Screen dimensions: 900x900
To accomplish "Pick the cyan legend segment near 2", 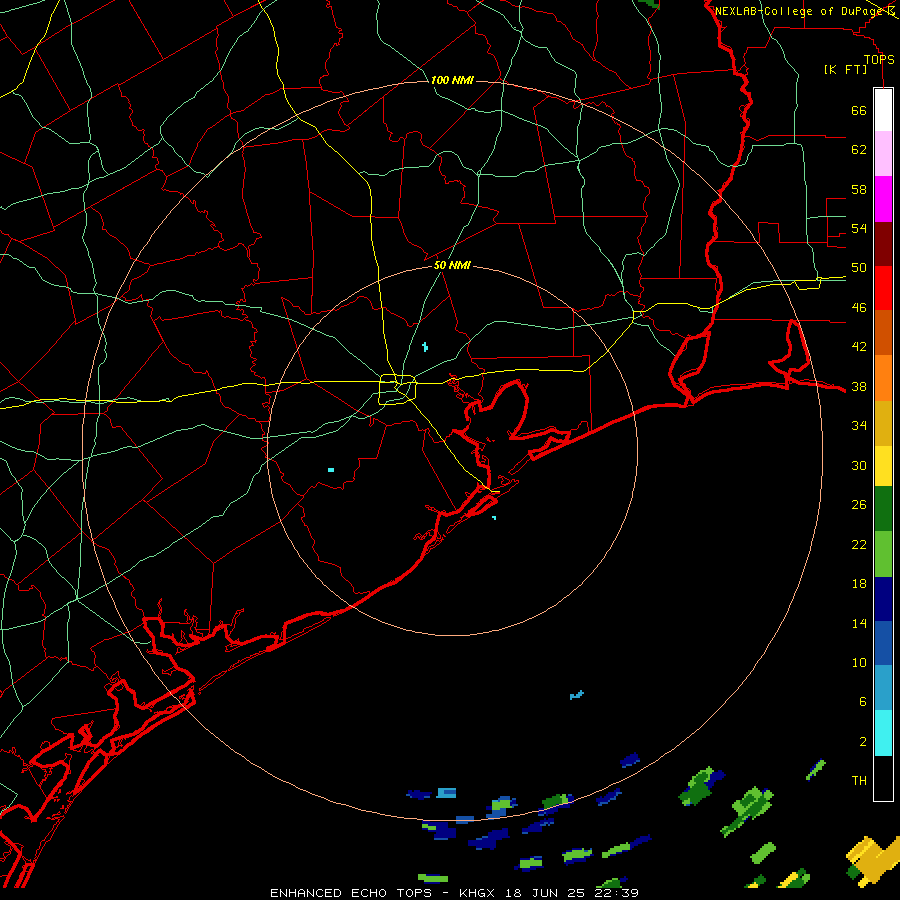I will (x=883, y=733).
